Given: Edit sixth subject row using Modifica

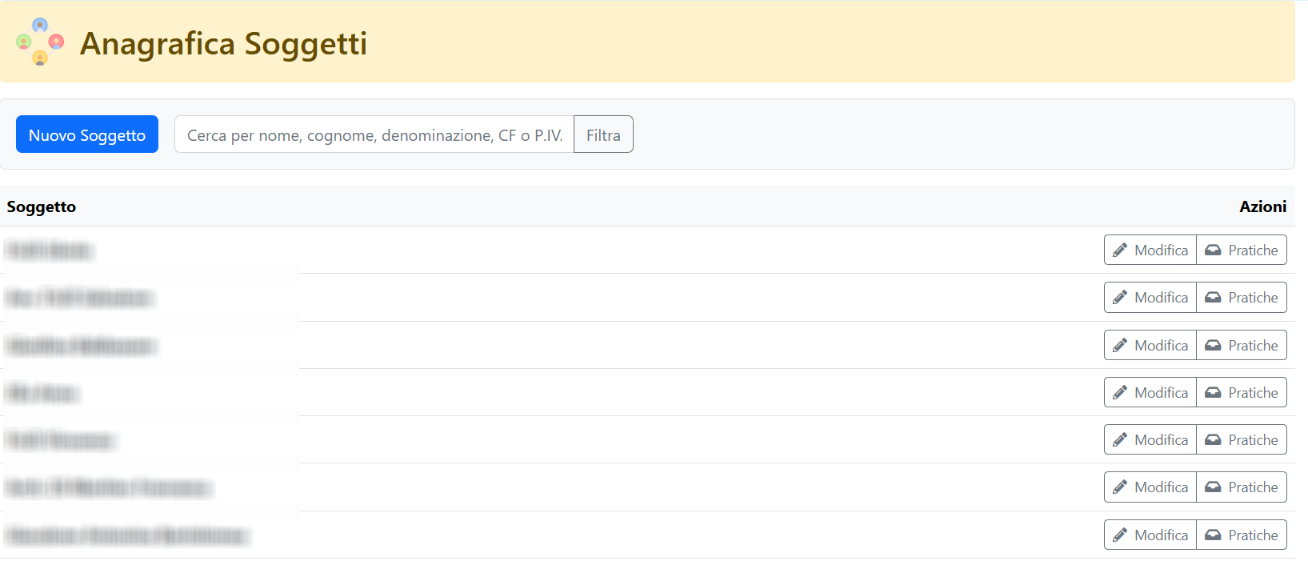Looking at the screenshot, I should point(1150,487).
